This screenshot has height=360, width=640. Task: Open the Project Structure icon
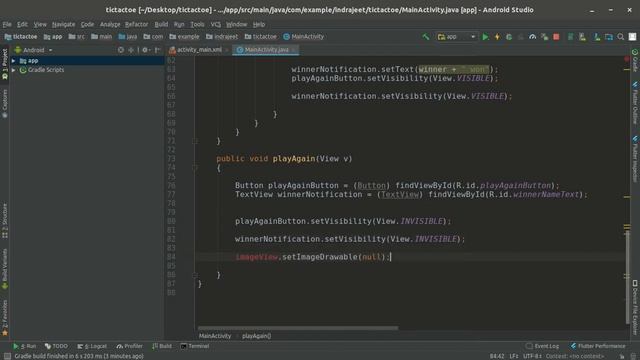click(x=609, y=37)
